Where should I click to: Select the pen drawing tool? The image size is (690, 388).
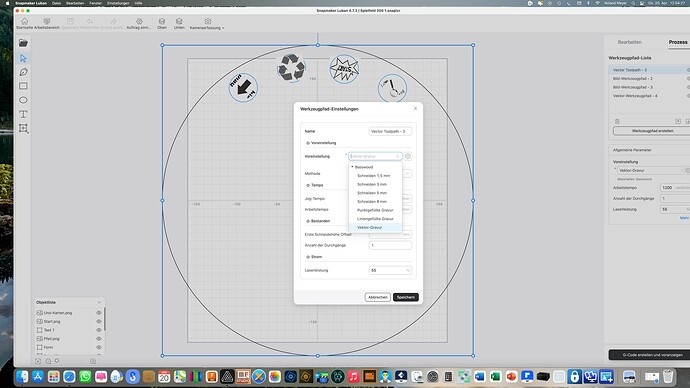tap(23, 72)
